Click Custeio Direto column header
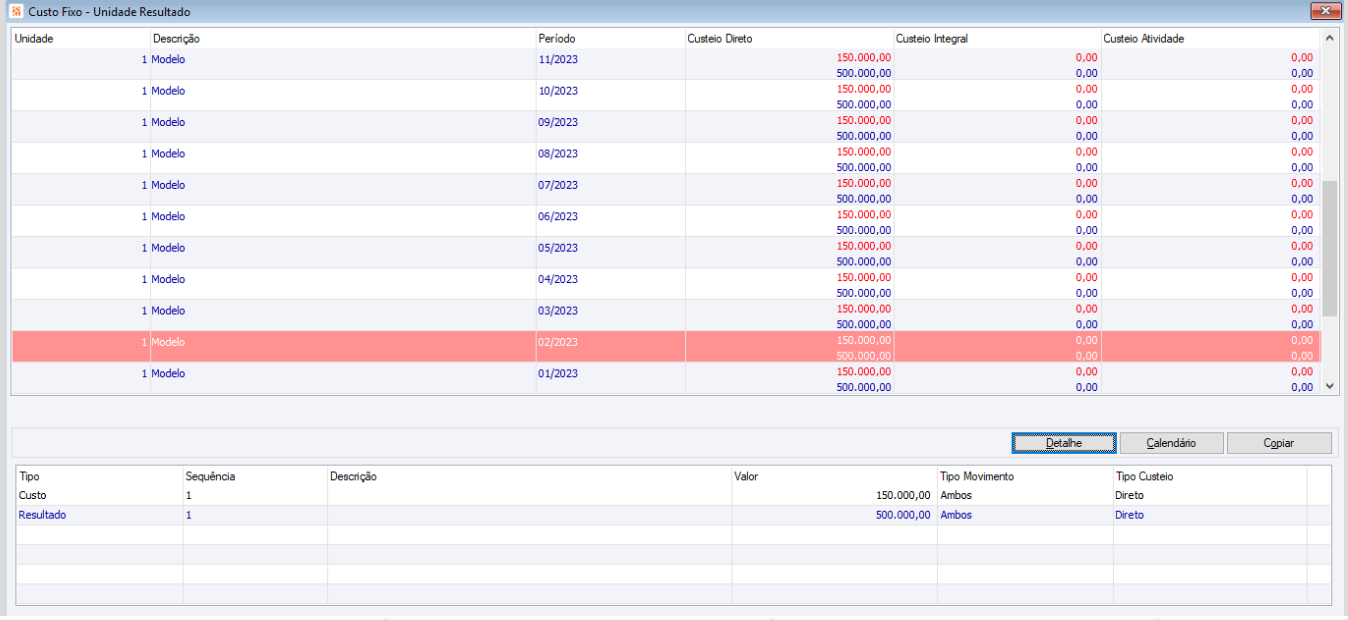 (x=789, y=39)
